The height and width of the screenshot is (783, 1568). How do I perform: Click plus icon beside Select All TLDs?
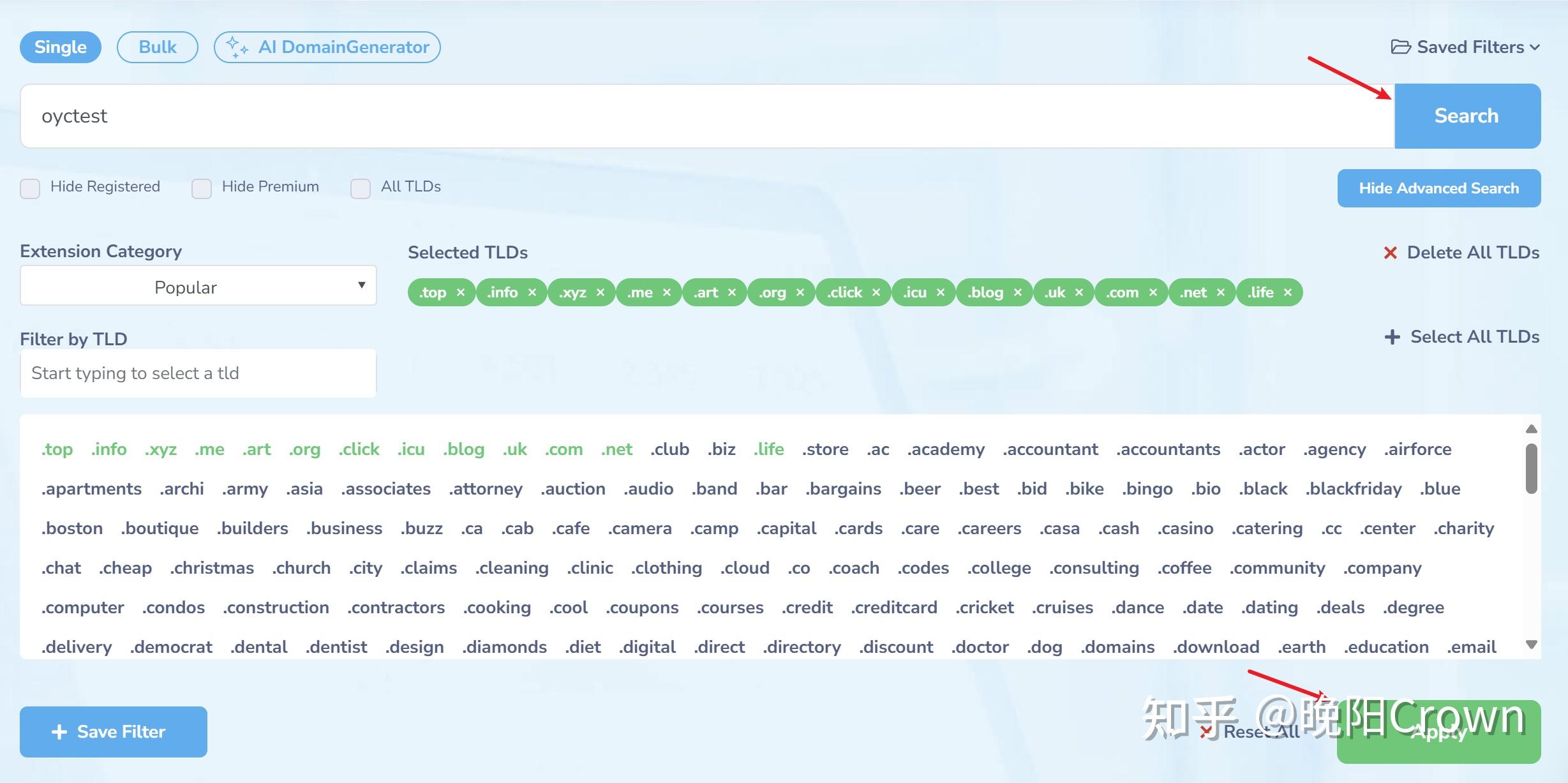1392,337
